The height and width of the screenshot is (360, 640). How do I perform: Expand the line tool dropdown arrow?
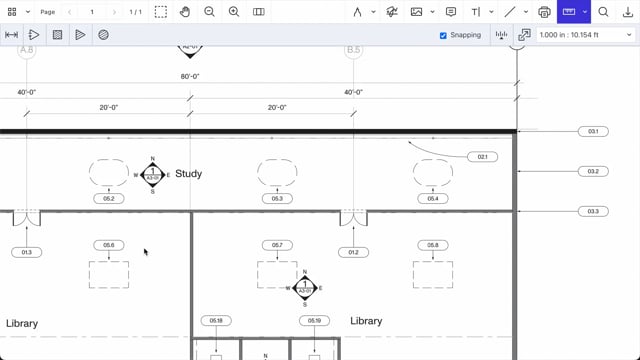click(x=526, y=12)
